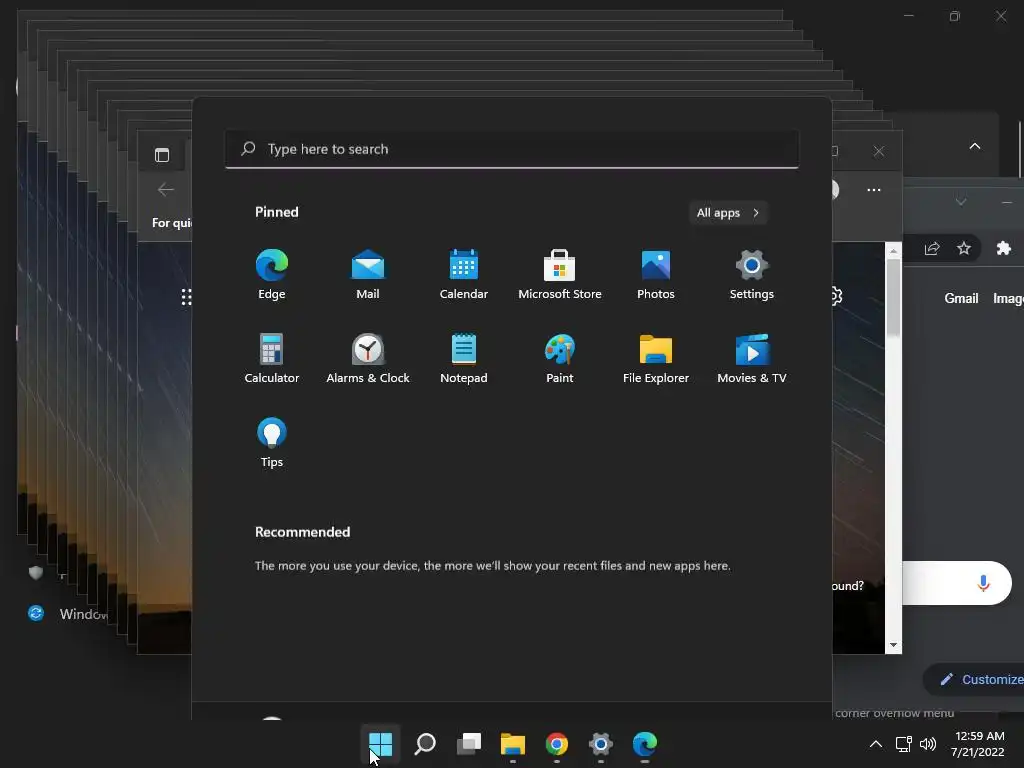
Task: Open the Tips app
Action: click(x=272, y=442)
